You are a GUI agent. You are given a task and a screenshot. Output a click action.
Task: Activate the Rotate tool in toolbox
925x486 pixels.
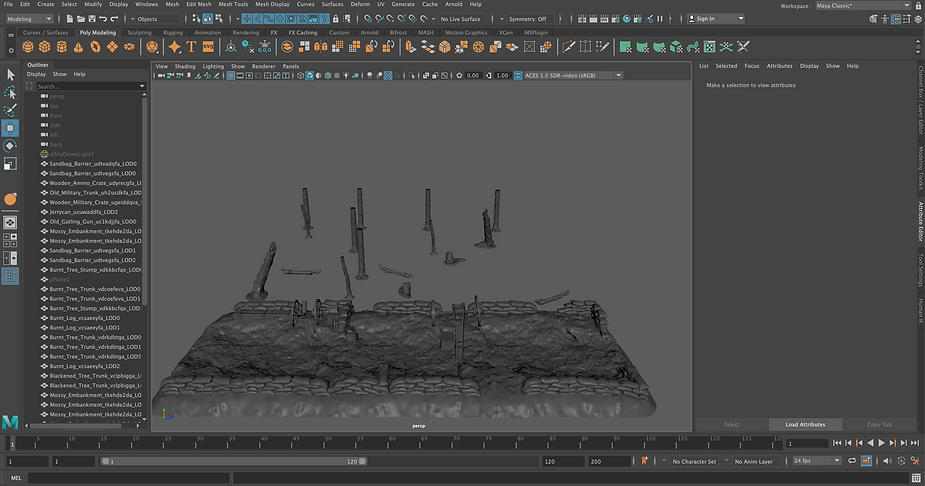10,146
